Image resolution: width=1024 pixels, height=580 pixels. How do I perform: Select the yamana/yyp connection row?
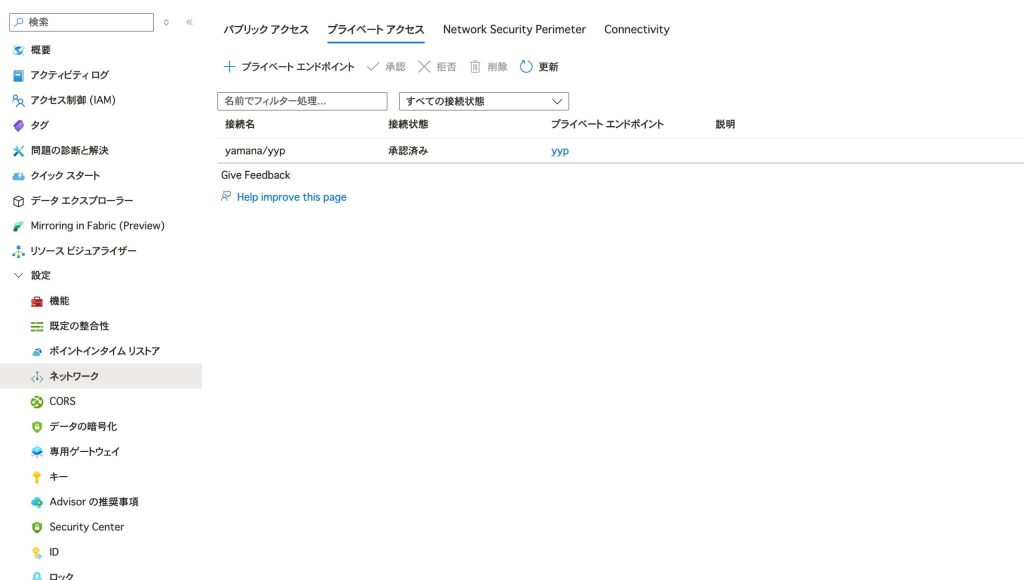coord(255,151)
